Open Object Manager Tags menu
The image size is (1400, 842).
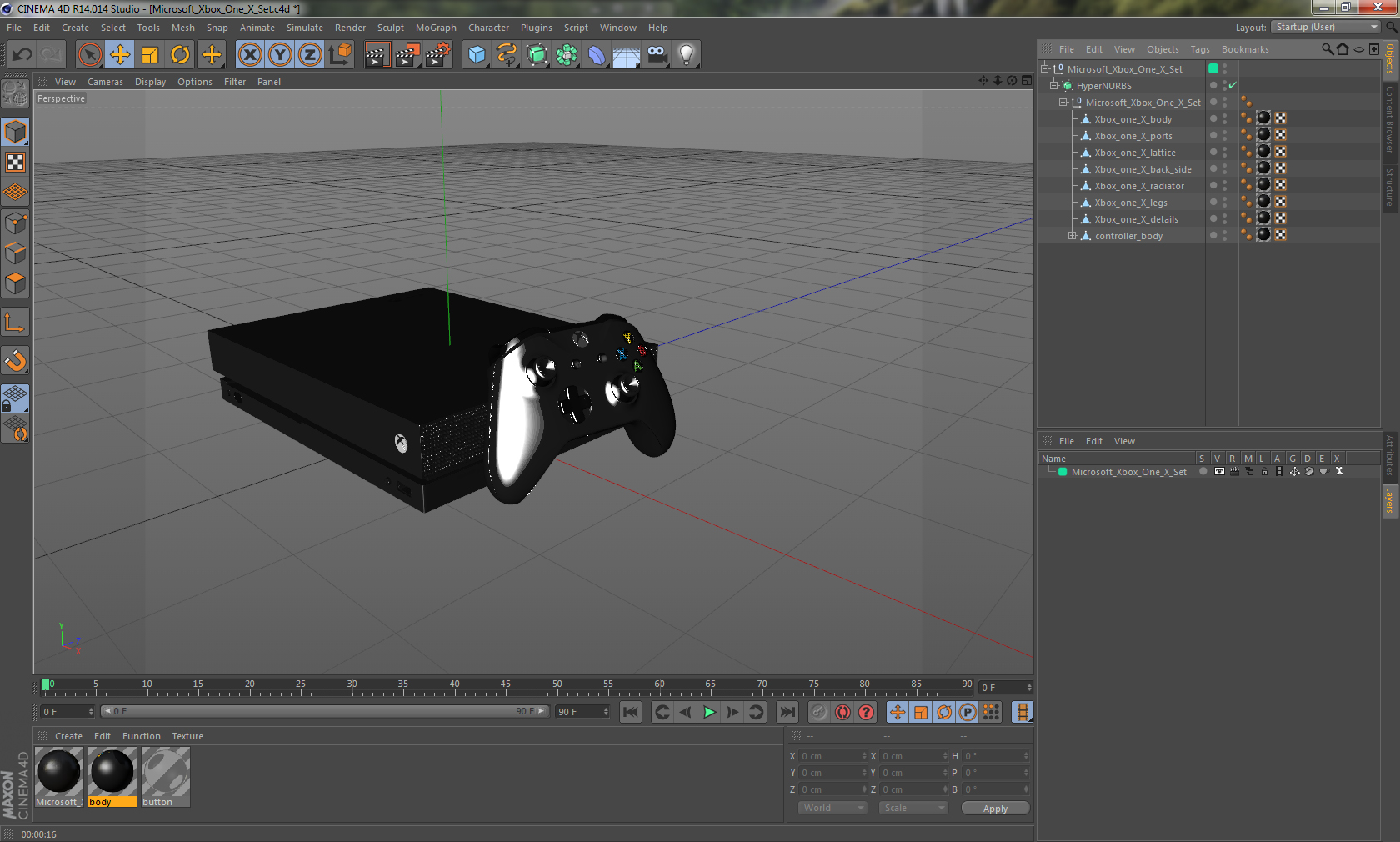pyautogui.click(x=1200, y=49)
